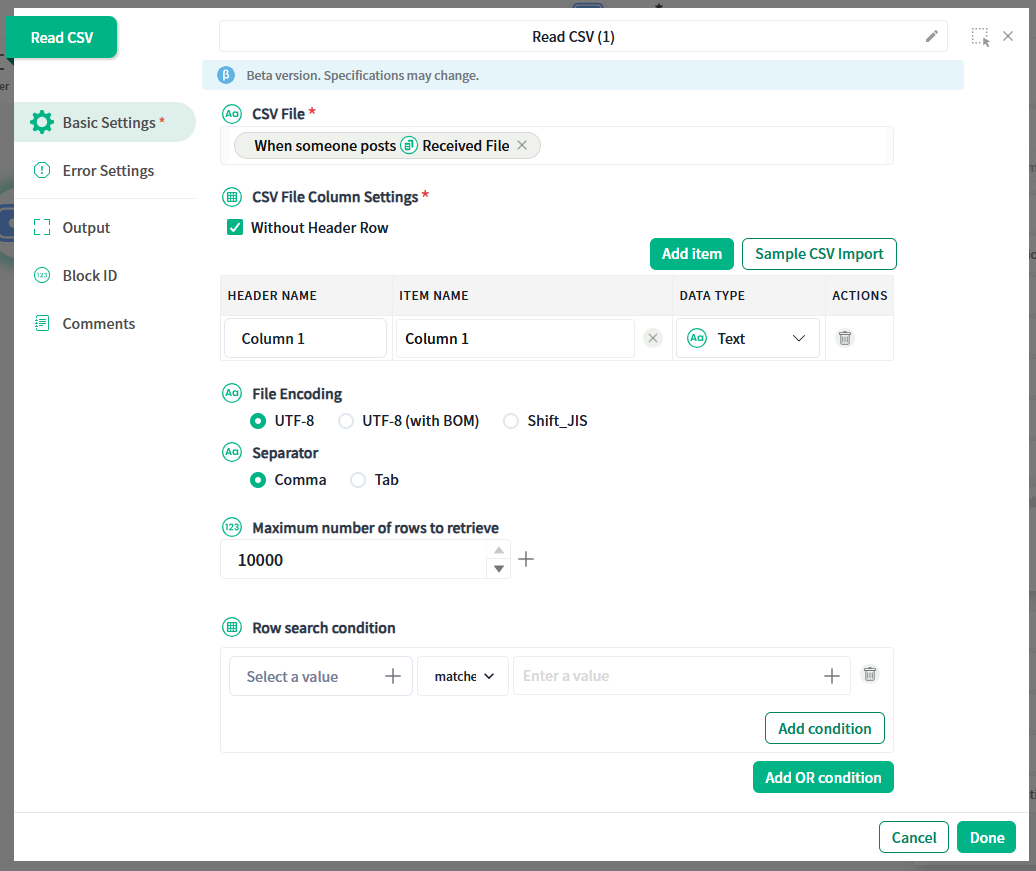Select the Shift_JIS encoding option
This screenshot has height=871, width=1036.
512,422
